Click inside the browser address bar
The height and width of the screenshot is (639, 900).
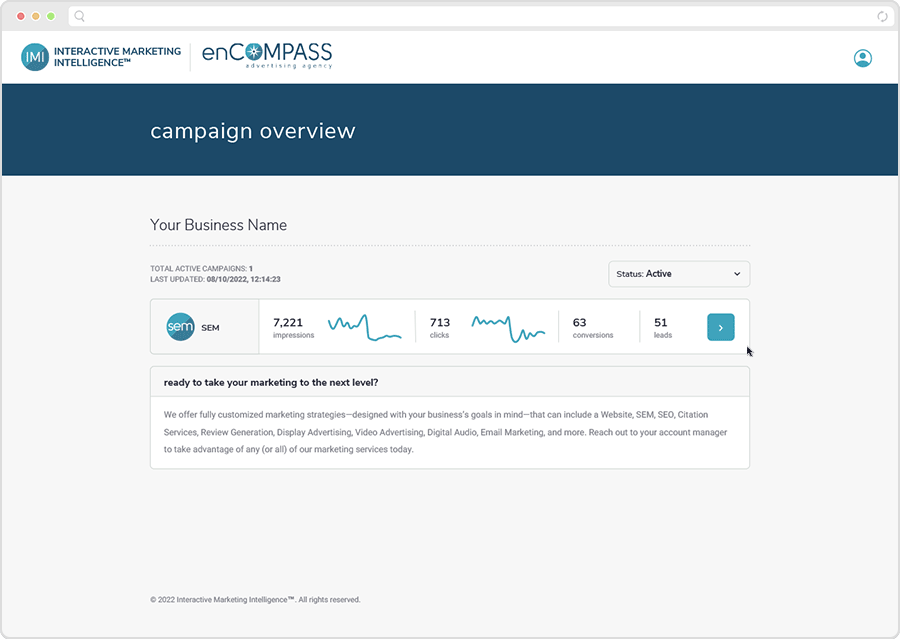[400, 16]
